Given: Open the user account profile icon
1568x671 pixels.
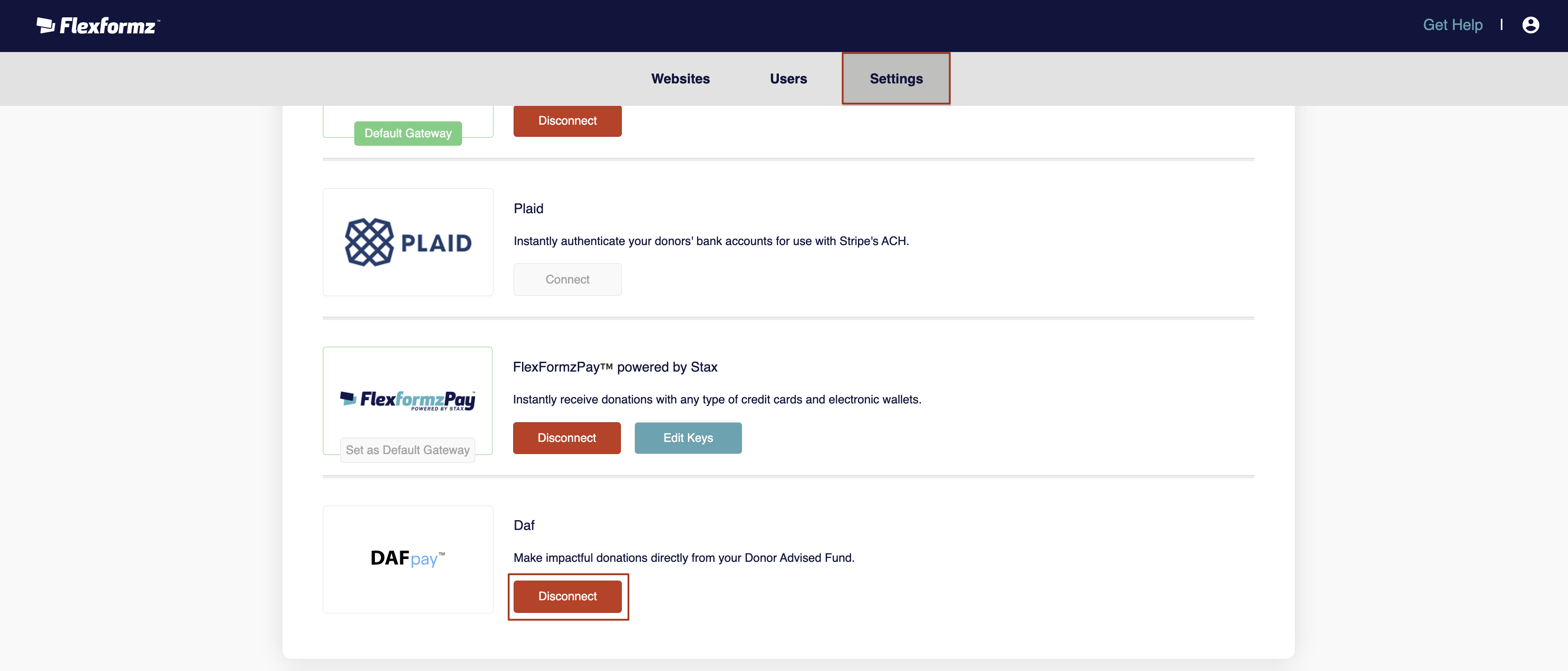Looking at the screenshot, I should pos(1530,25).
